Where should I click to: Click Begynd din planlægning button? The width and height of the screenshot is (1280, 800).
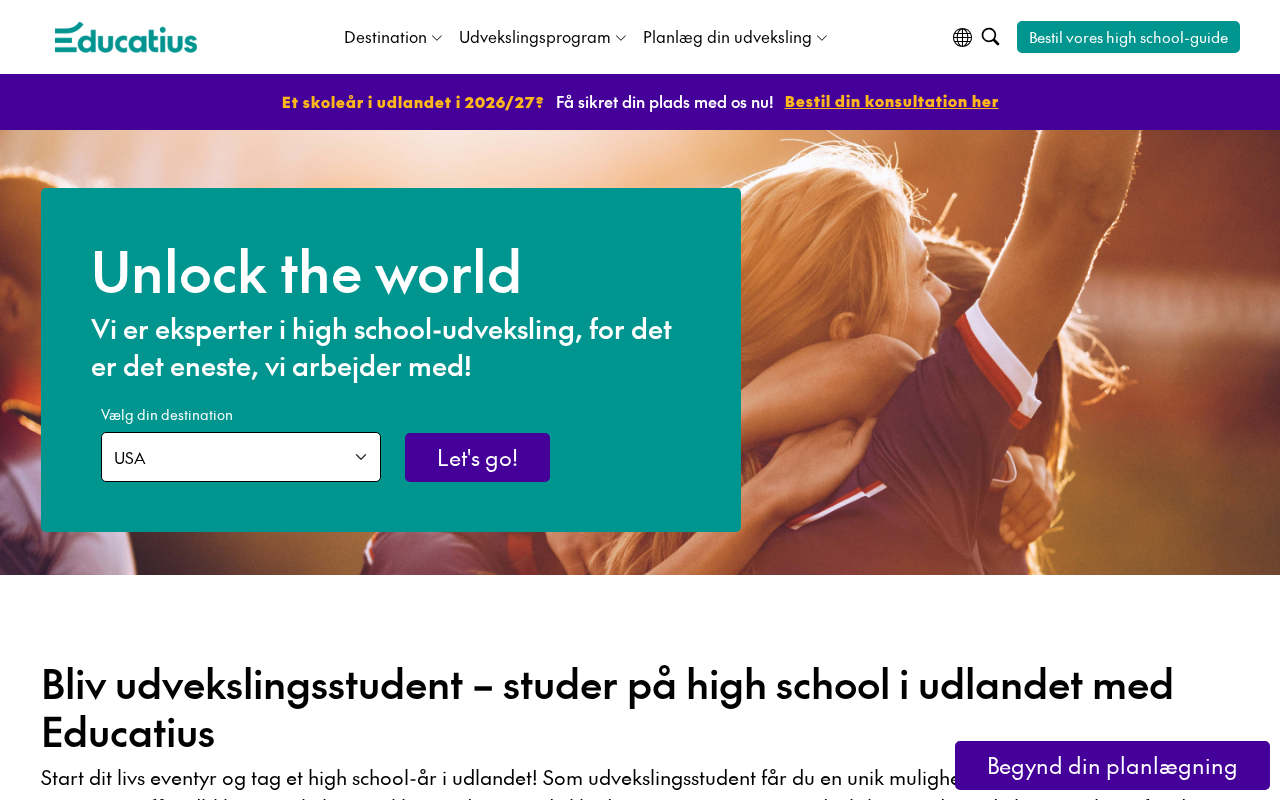[1112, 766]
